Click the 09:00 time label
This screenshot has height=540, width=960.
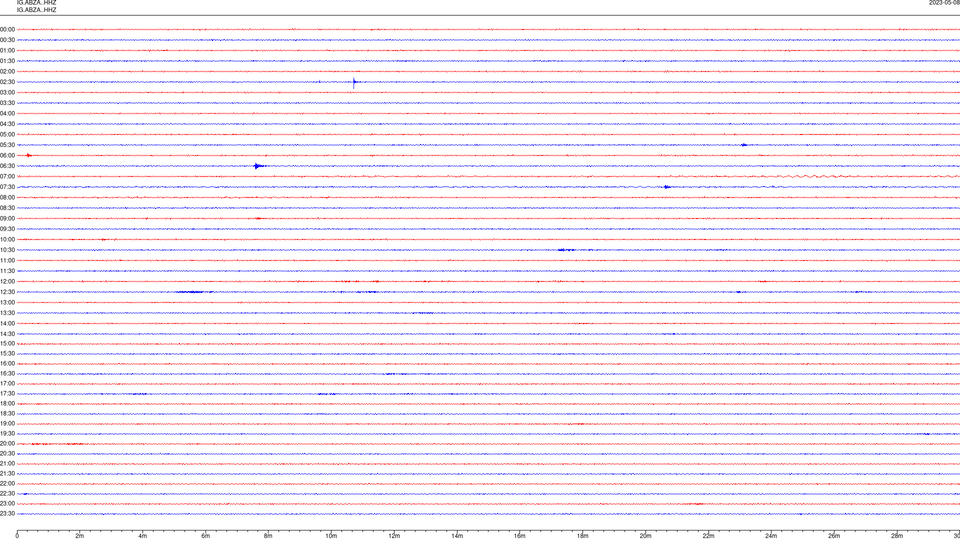coord(7,218)
